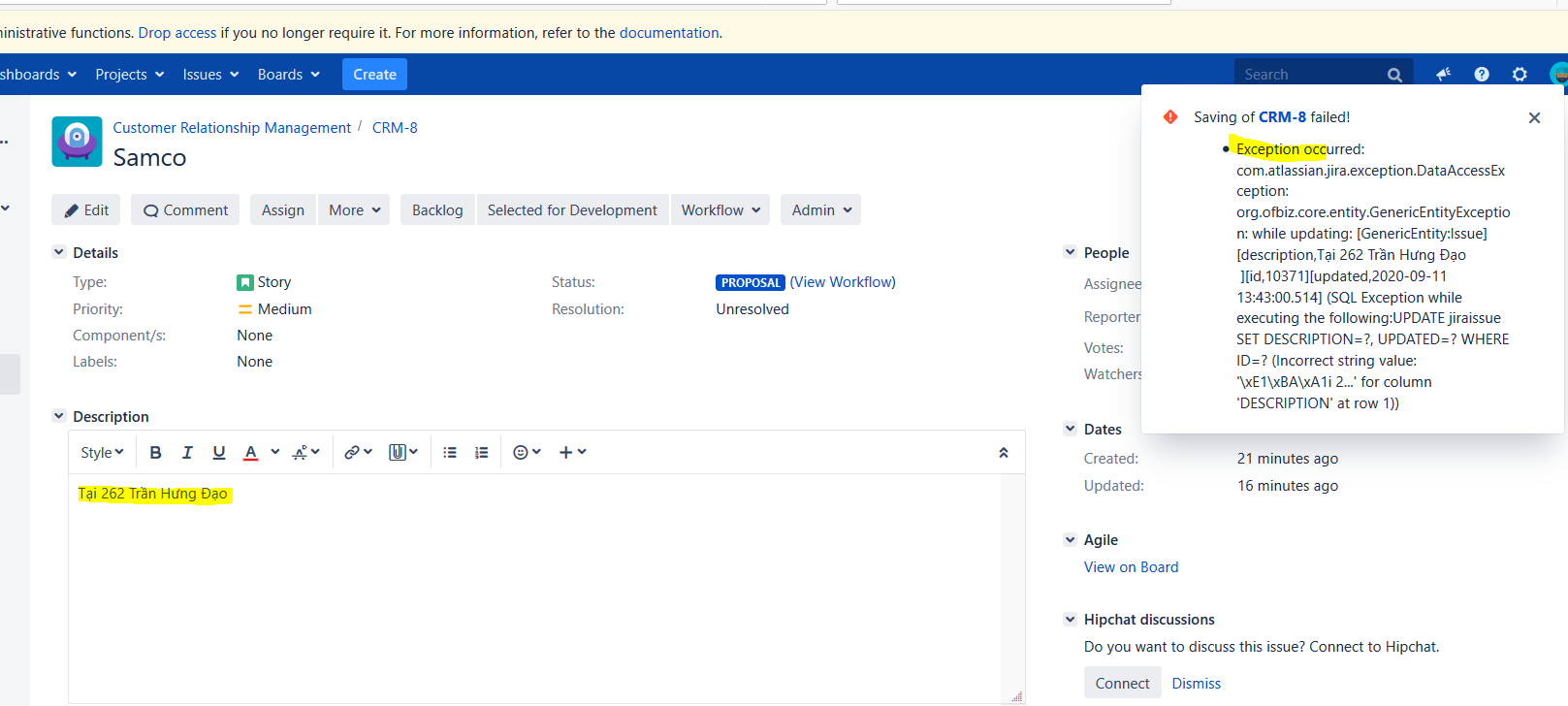Open the insert link dropdown
1568x706 pixels.
click(x=358, y=452)
